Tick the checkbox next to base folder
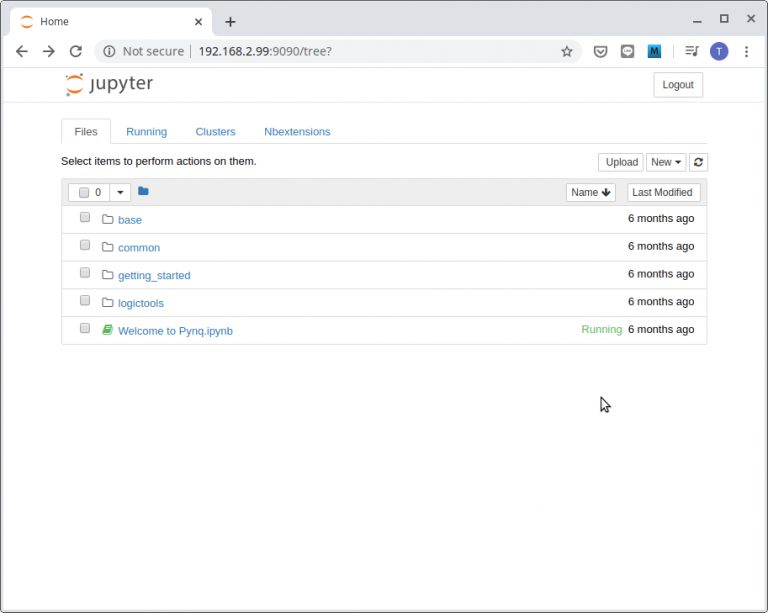The image size is (768, 613). tap(85, 218)
